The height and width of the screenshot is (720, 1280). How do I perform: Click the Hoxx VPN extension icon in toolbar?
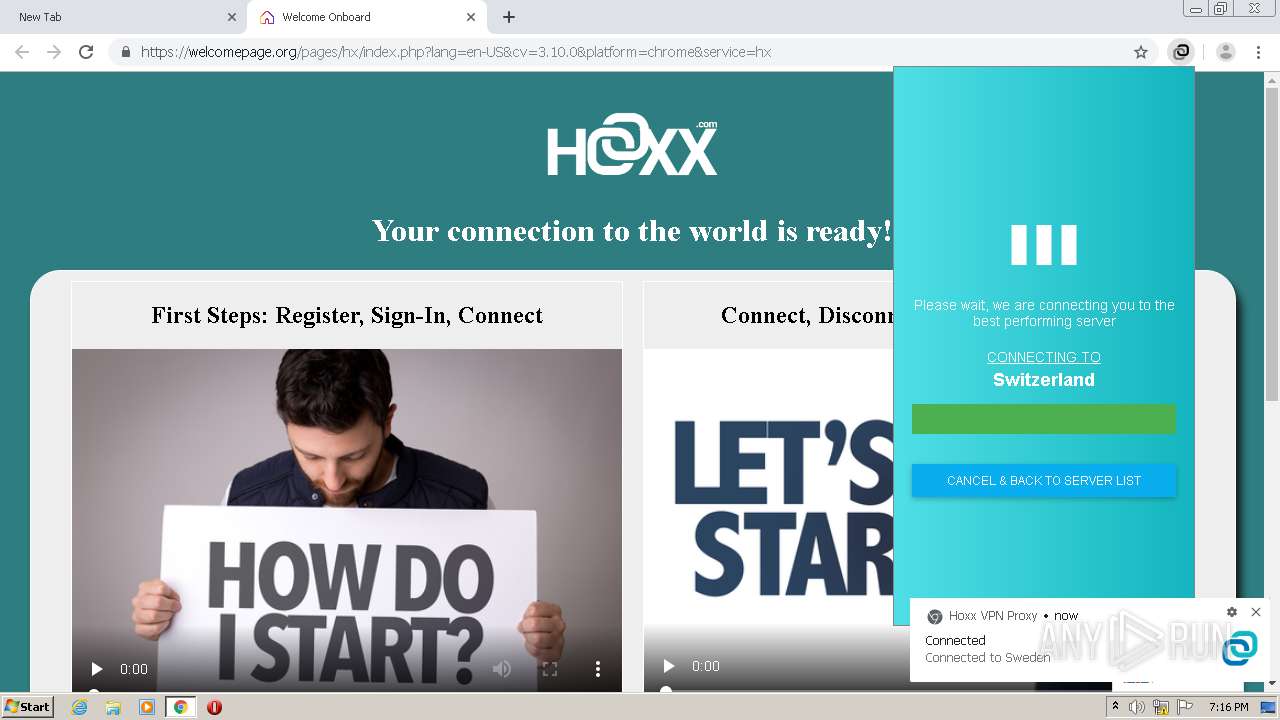tap(1181, 52)
